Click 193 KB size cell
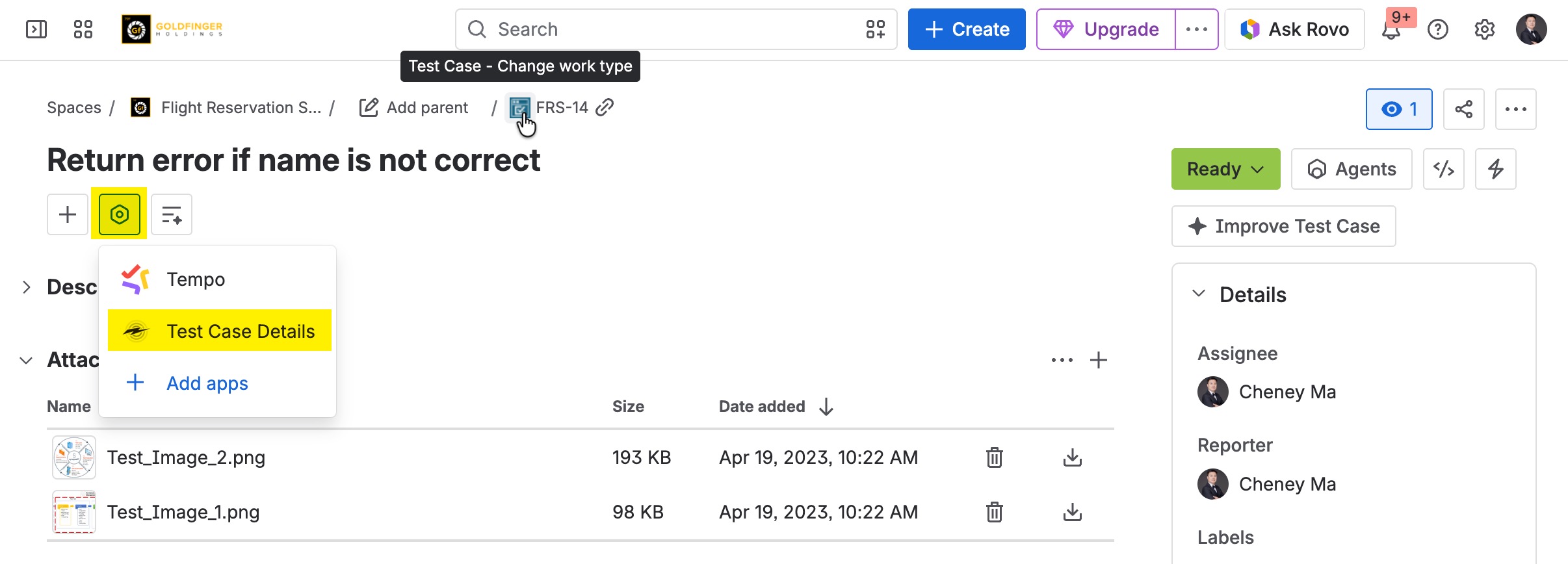The height and width of the screenshot is (564, 1568). click(642, 457)
